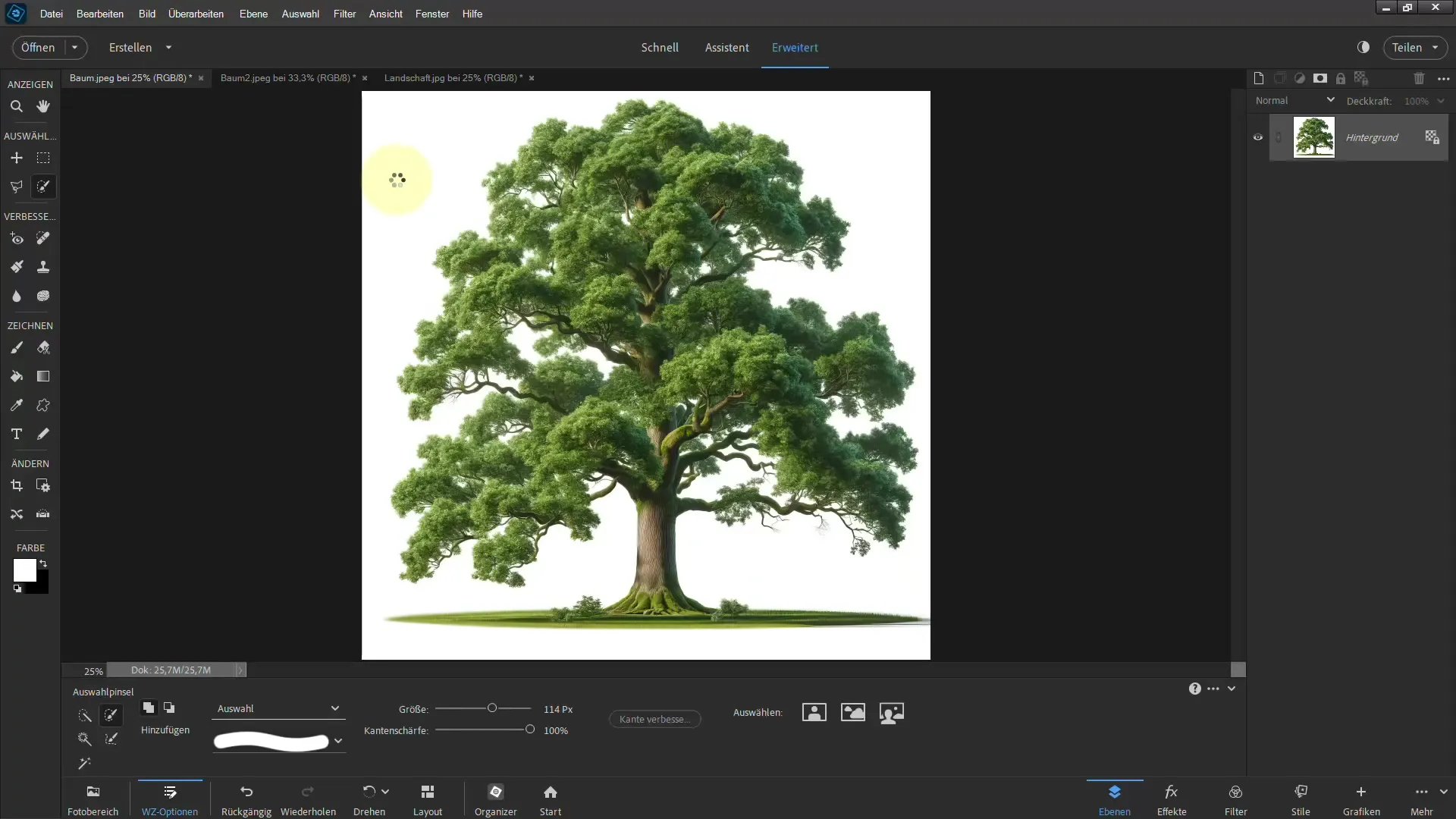
Task: Delete layer with trash icon
Action: pyautogui.click(x=1419, y=78)
